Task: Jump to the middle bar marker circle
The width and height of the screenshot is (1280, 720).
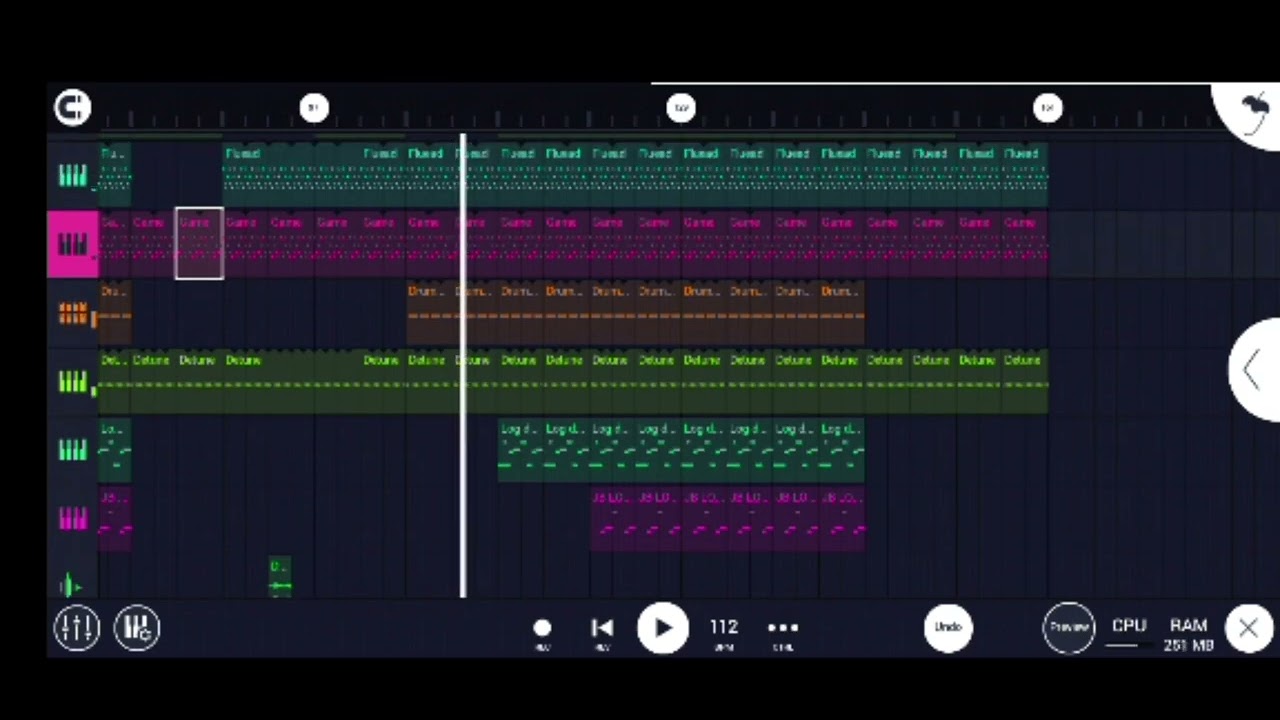Action: click(681, 107)
